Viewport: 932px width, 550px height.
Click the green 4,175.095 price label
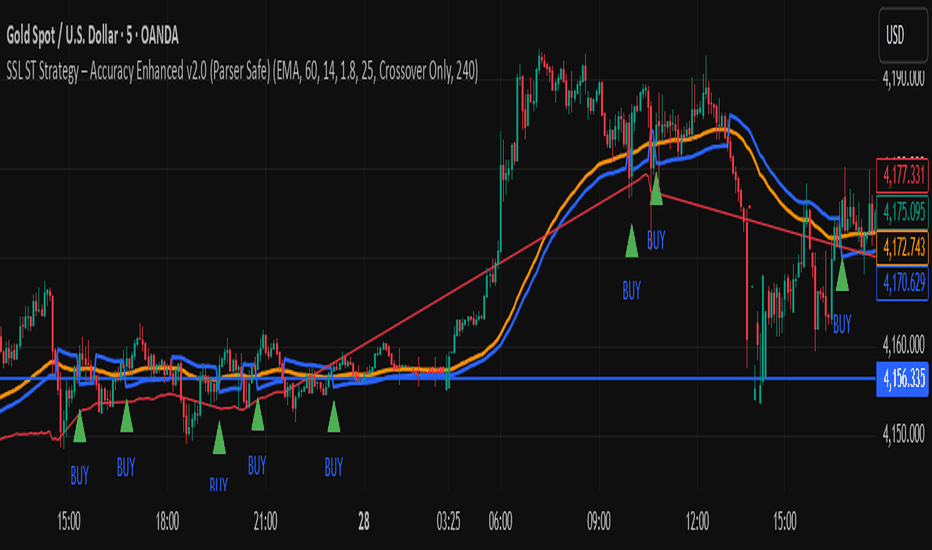(902, 211)
